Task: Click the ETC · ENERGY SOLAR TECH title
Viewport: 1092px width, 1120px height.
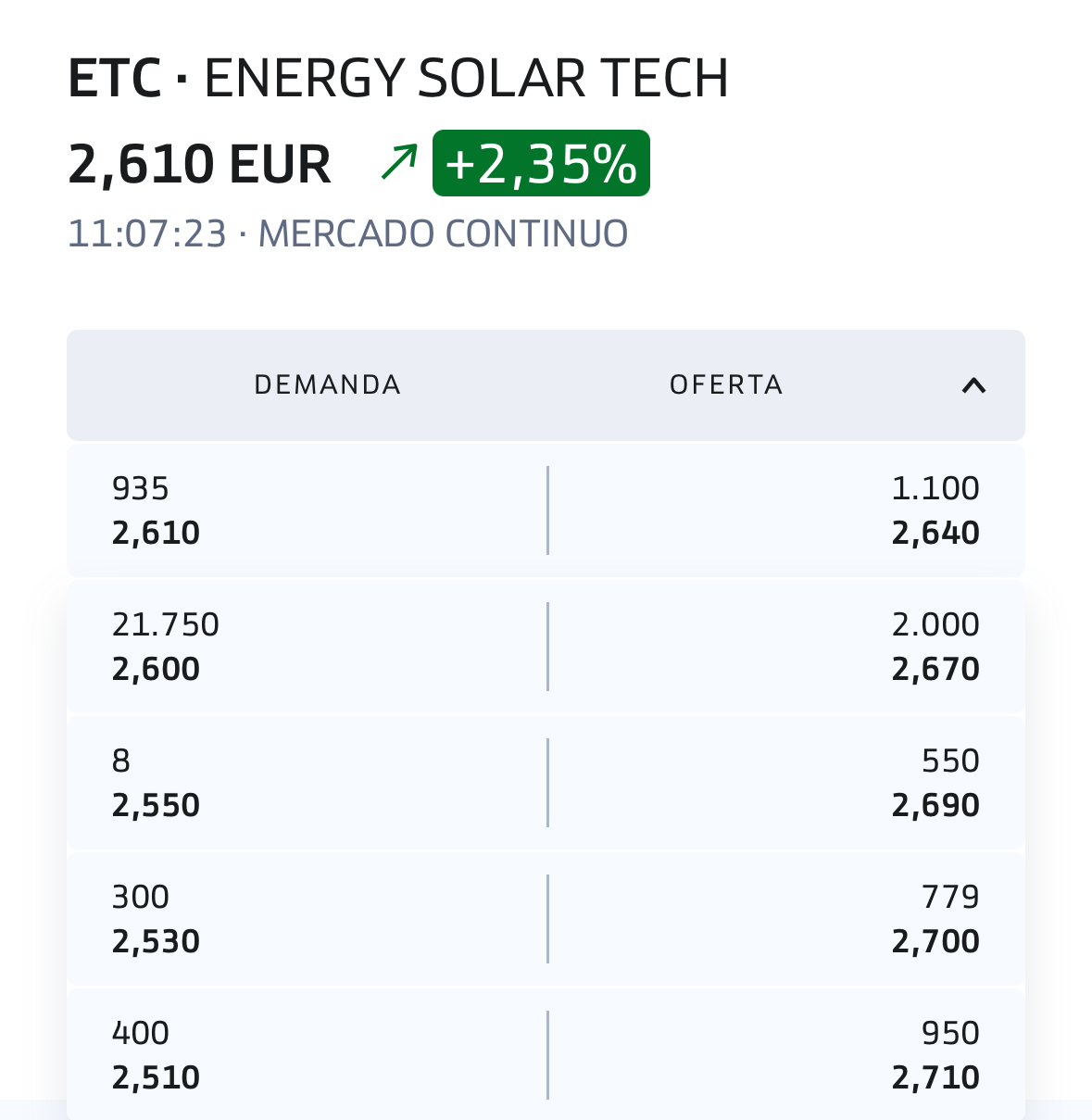Action: coord(398,79)
